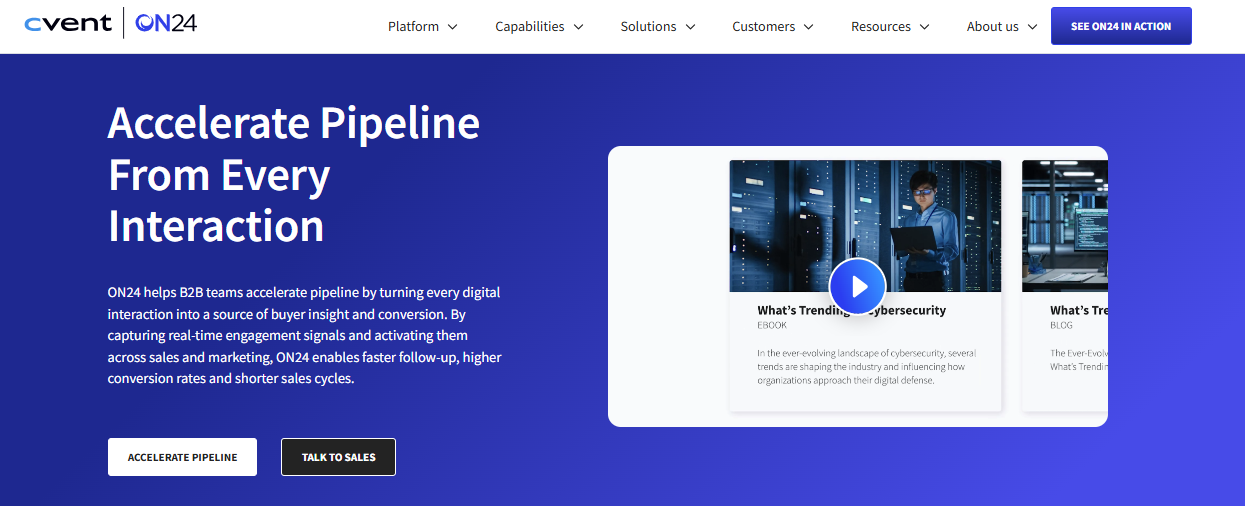
Task: Play the cybersecurity video preview
Action: (x=858, y=287)
